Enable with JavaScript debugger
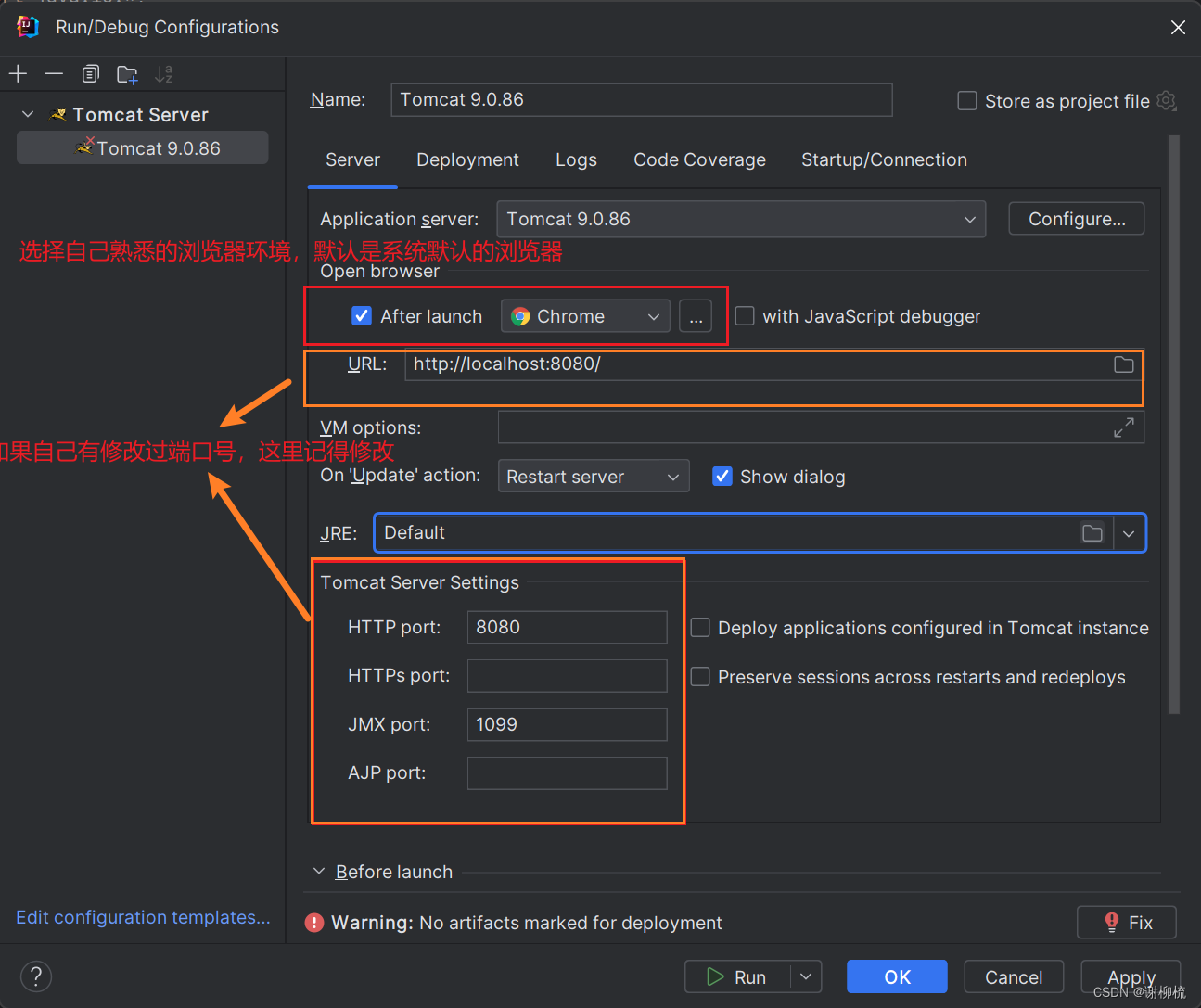Image resolution: width=1201 pixels, height=1008 pixels. pos(745,315)
